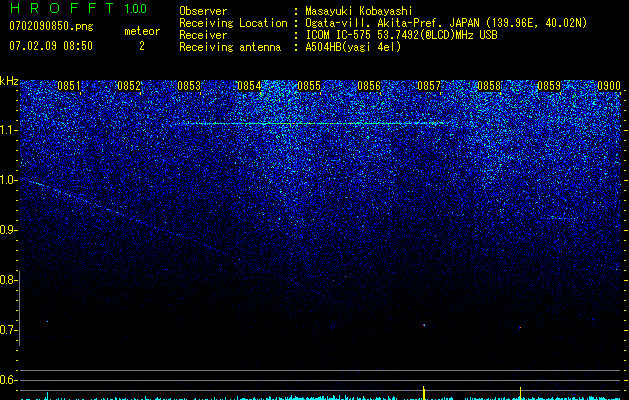Screen dimensions: 629x400
Task: Click receiver text ICOM IC-575 53.7492 MHz USB
Action: tap(401, 35)
